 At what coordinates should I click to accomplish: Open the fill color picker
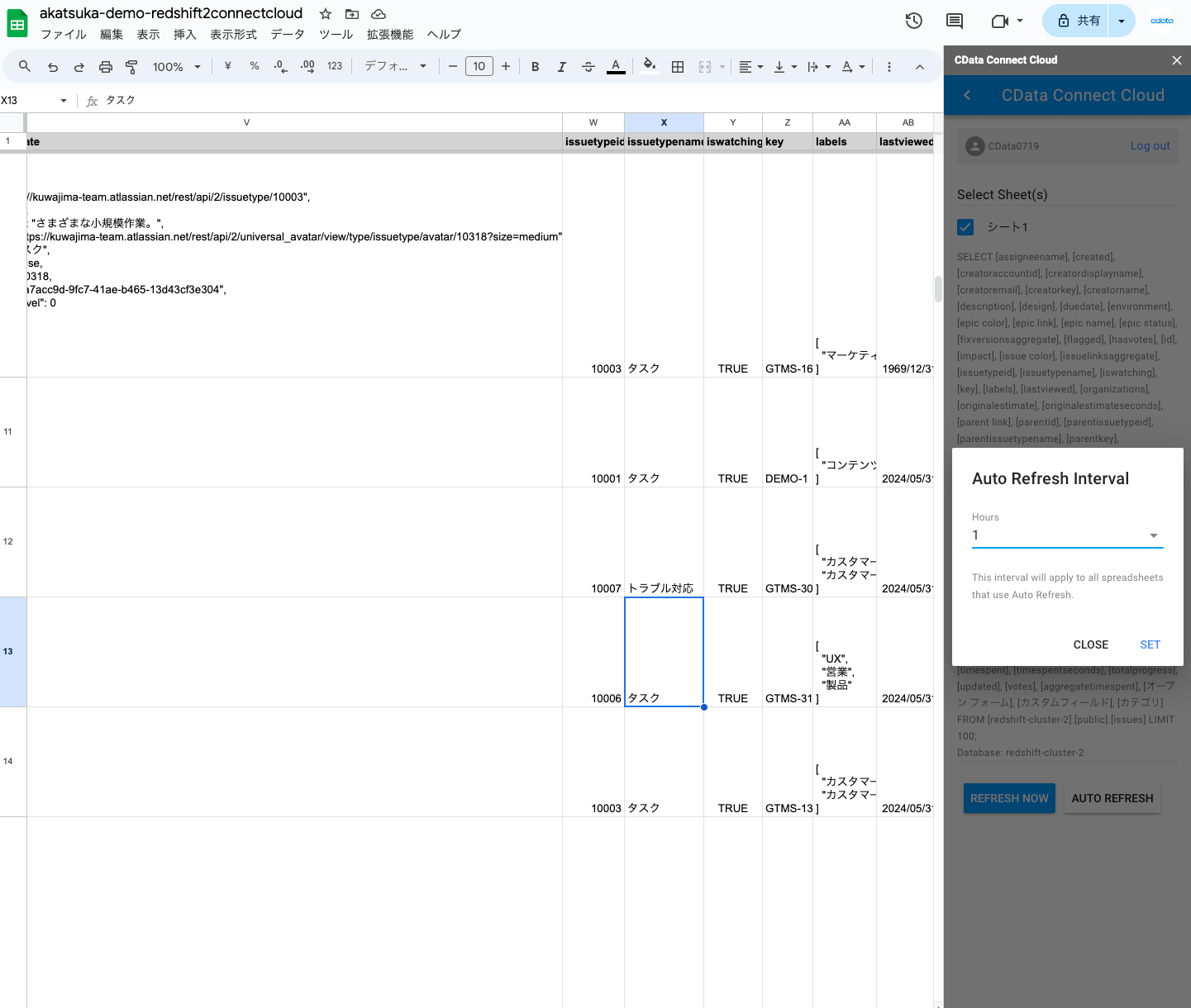pos(650,66)
